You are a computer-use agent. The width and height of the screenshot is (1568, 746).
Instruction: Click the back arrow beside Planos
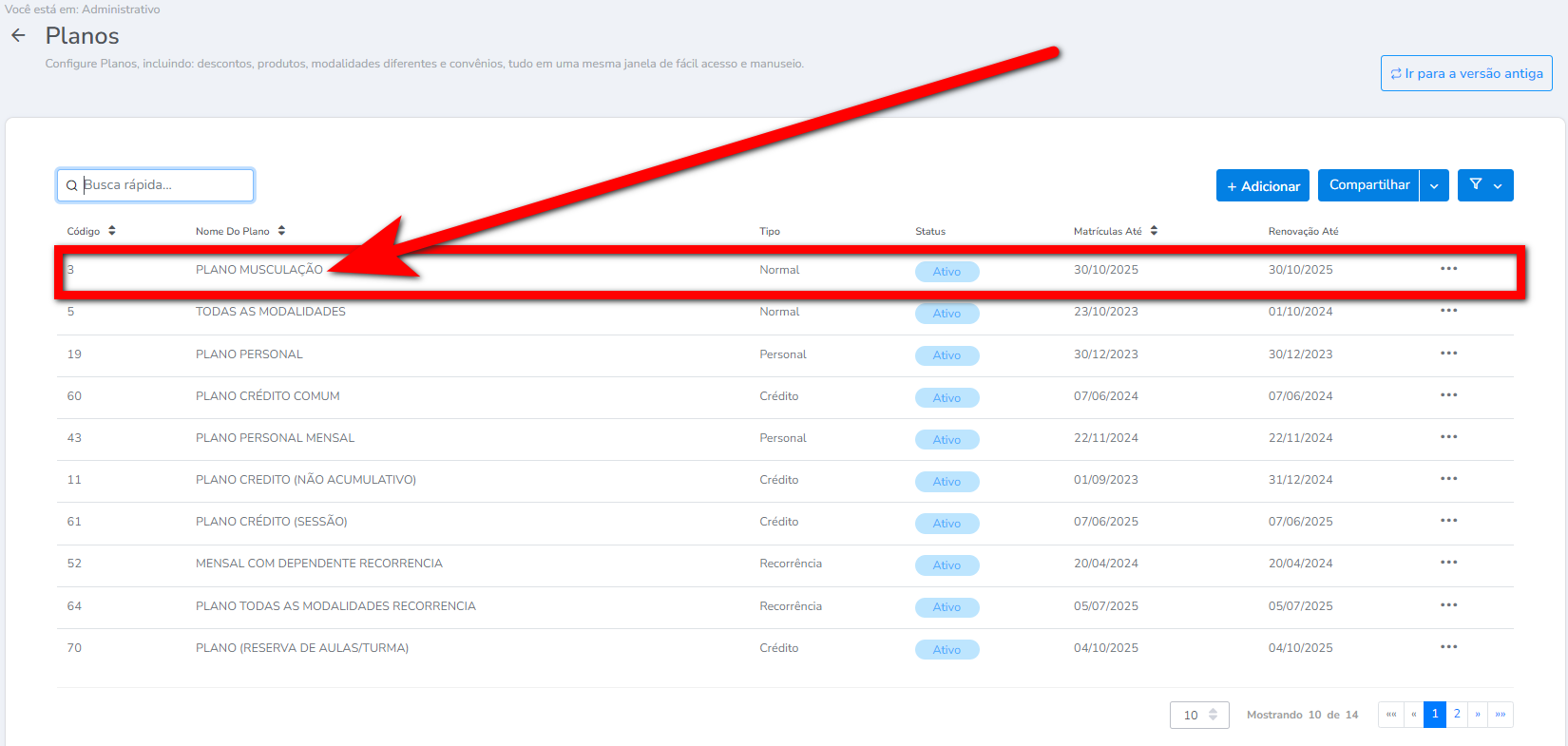point(18,36)
